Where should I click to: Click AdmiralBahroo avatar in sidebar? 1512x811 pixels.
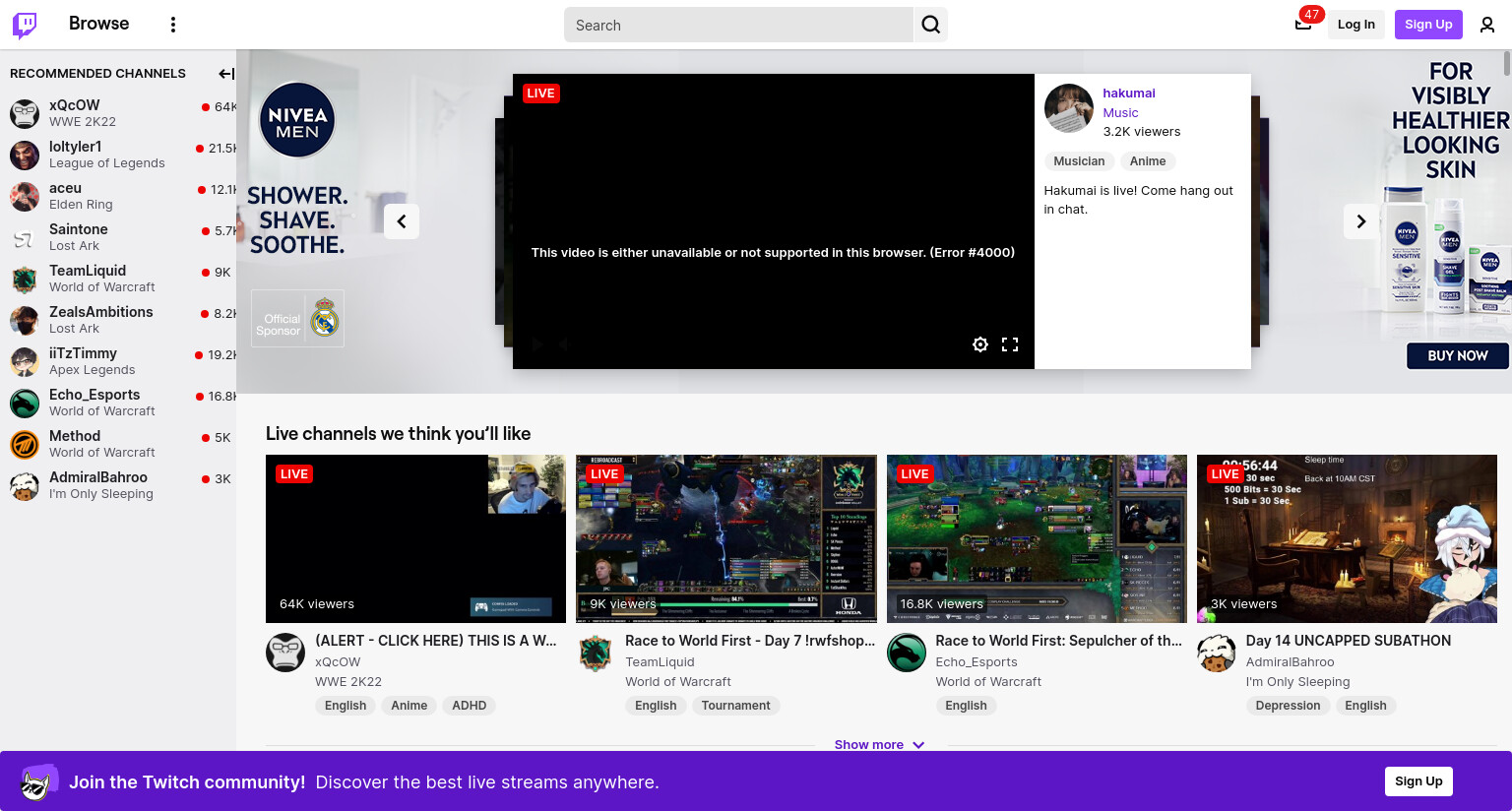tap(25, 485)
